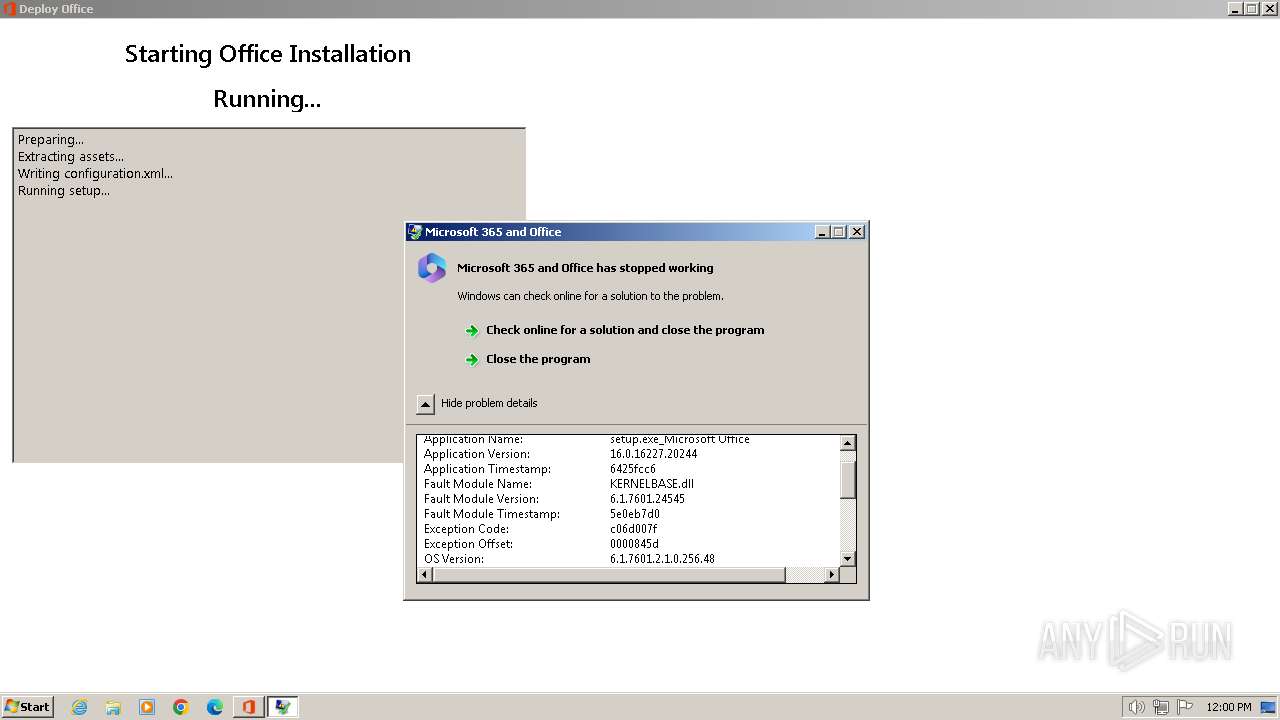Select OS Version value 6.1.7601.2.1.0.256.48
This screenshot has width=1280, height=720.
tap(663, 559)
